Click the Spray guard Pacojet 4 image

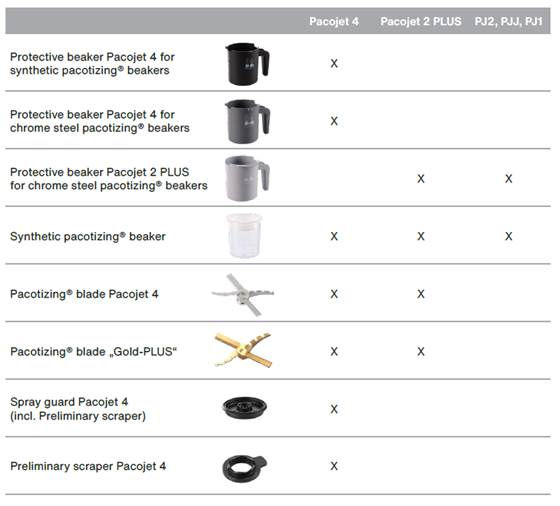tap(245, 408)
